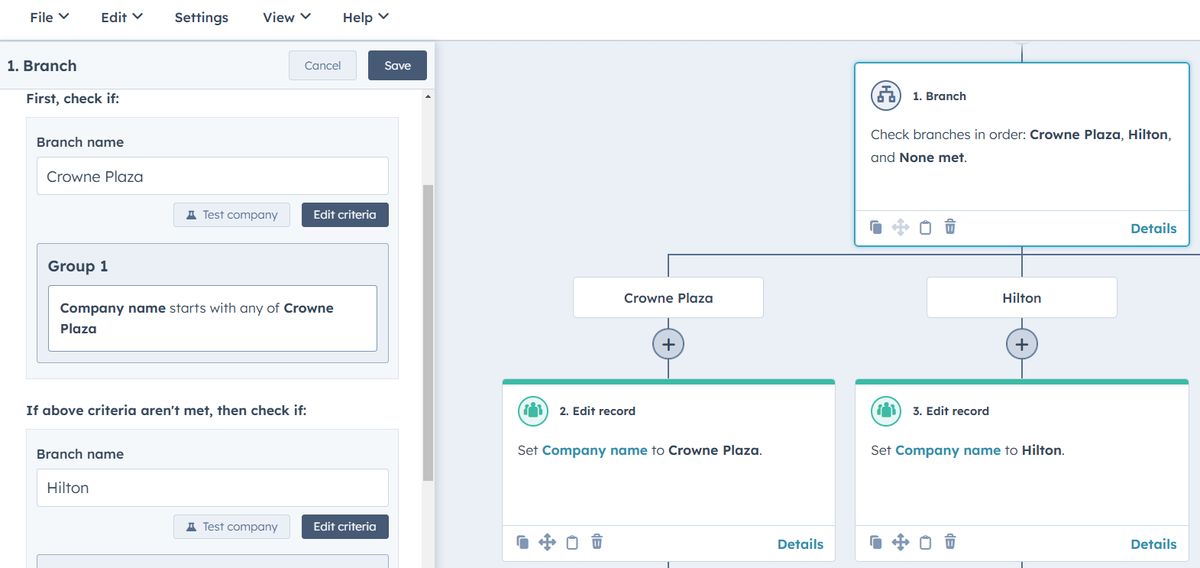Add an action under the Crowne Plaza branch
This screenshot has width=1200, height=568.
pyautogui.click(x=668, y=343)
